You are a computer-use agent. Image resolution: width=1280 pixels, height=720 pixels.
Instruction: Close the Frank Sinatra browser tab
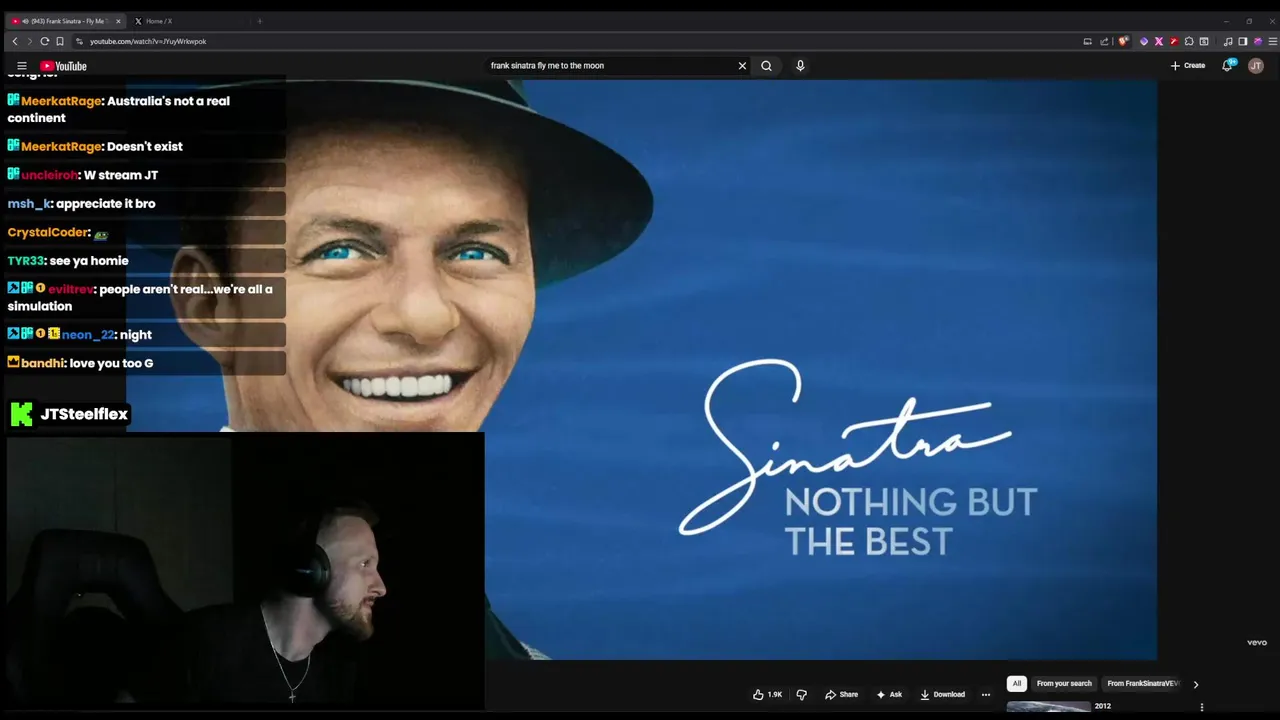(118, 21)
